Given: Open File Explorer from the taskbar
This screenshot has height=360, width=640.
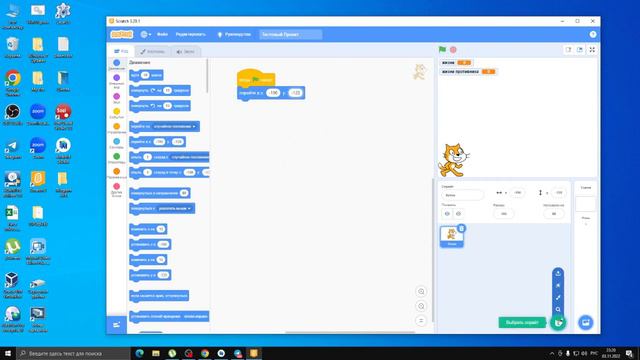Looking at the screenshot, I should coord(156,353).
